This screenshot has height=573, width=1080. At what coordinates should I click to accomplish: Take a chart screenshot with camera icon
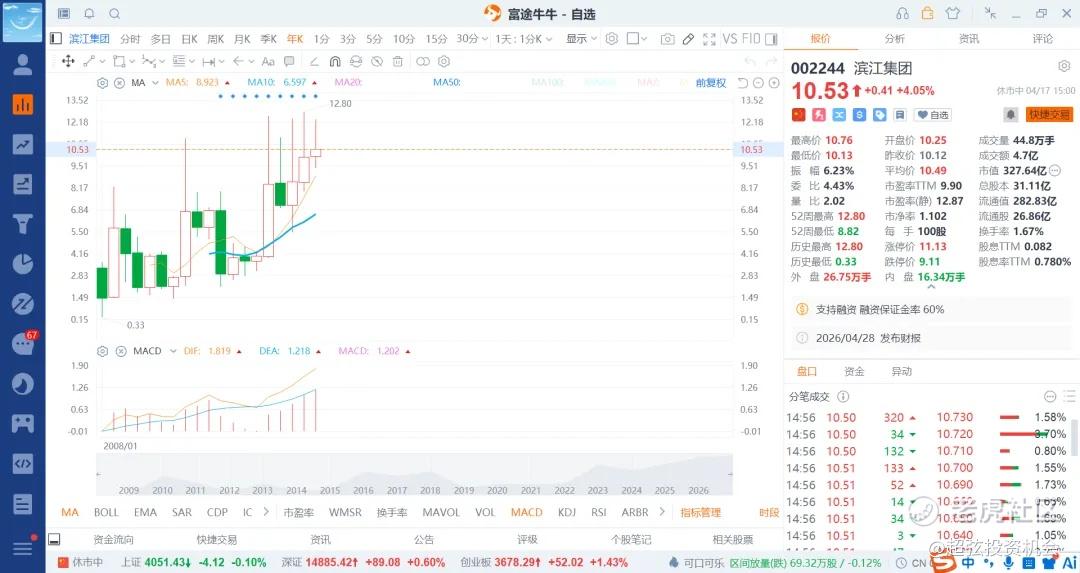tap(667, 39)
